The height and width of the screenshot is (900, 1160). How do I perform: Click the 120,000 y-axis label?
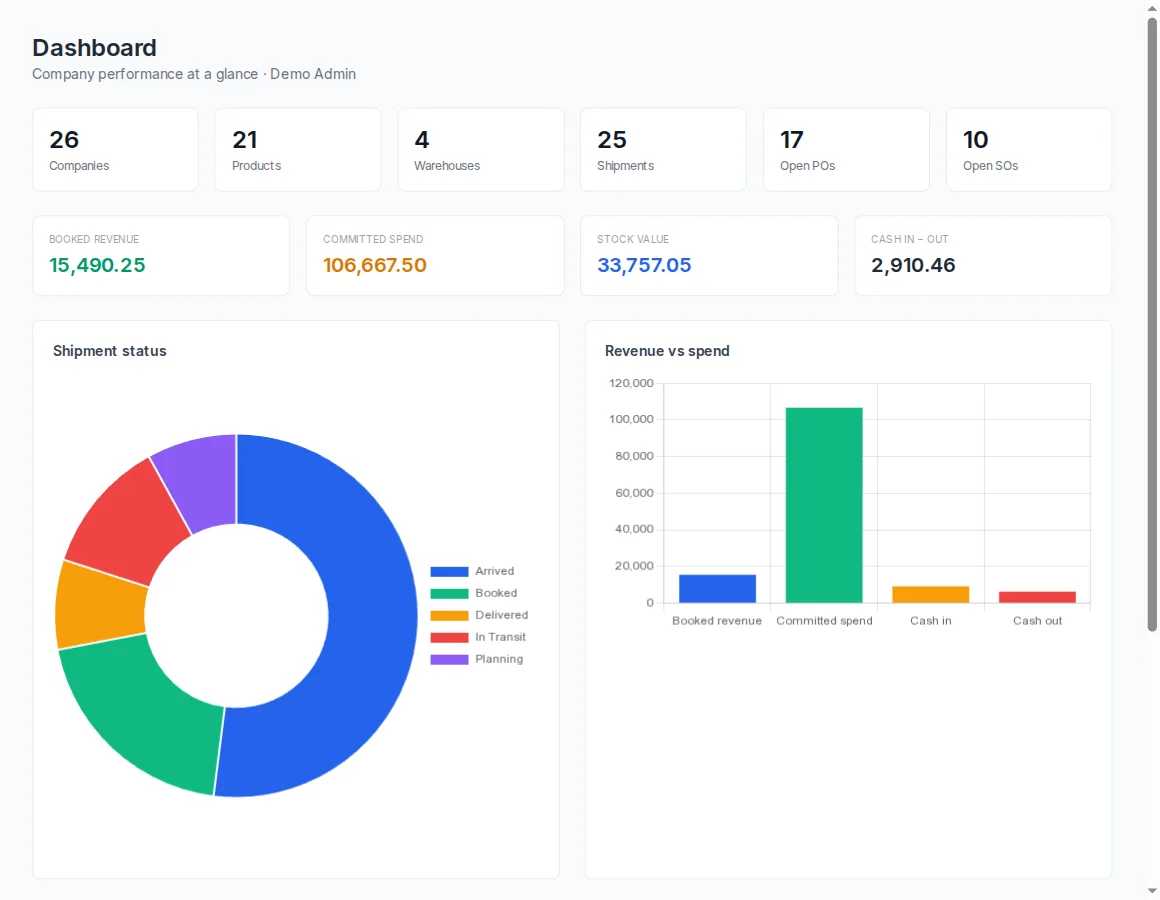(631, 383)
